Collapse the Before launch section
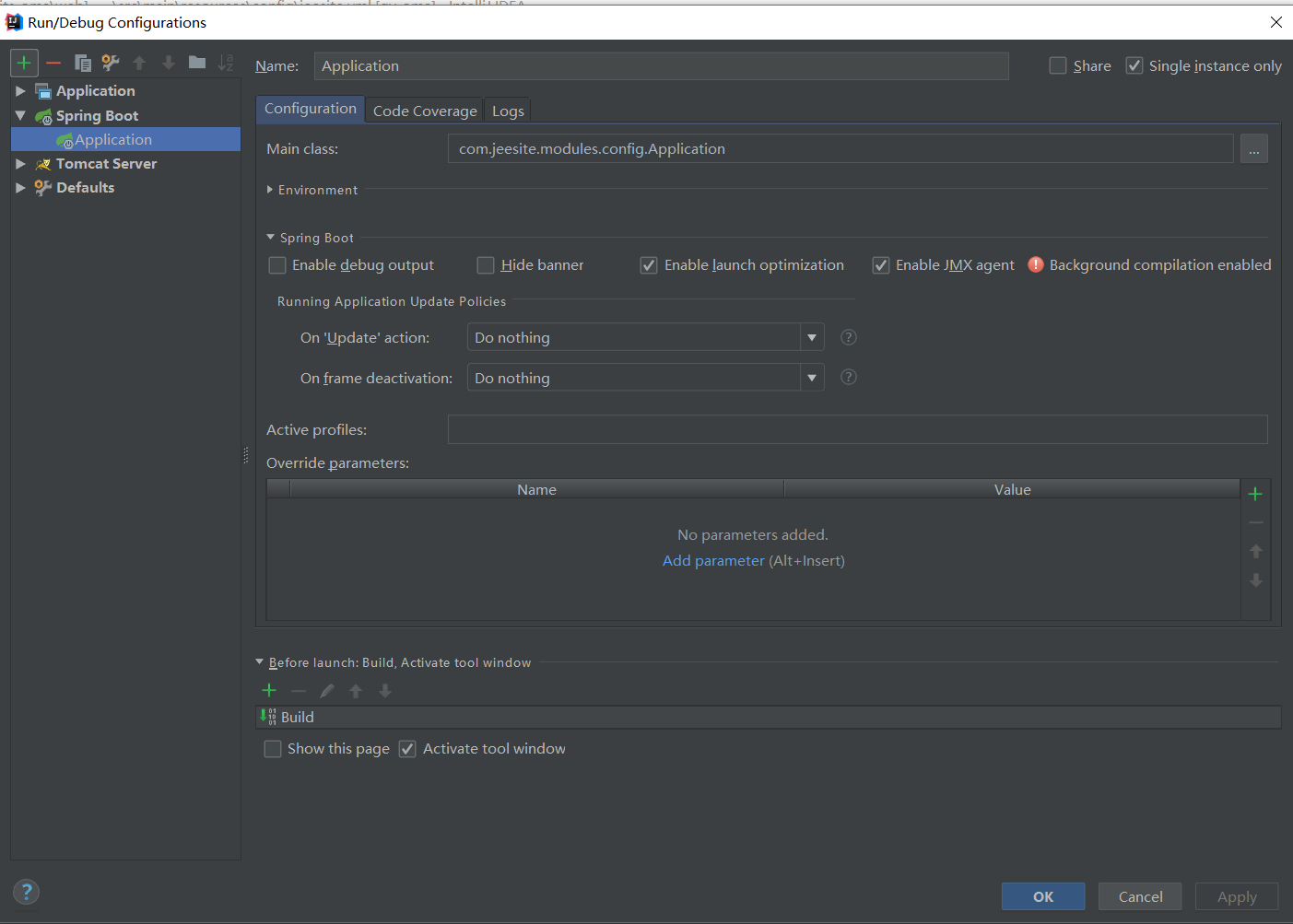1293x924 pixels. point(260,661)
